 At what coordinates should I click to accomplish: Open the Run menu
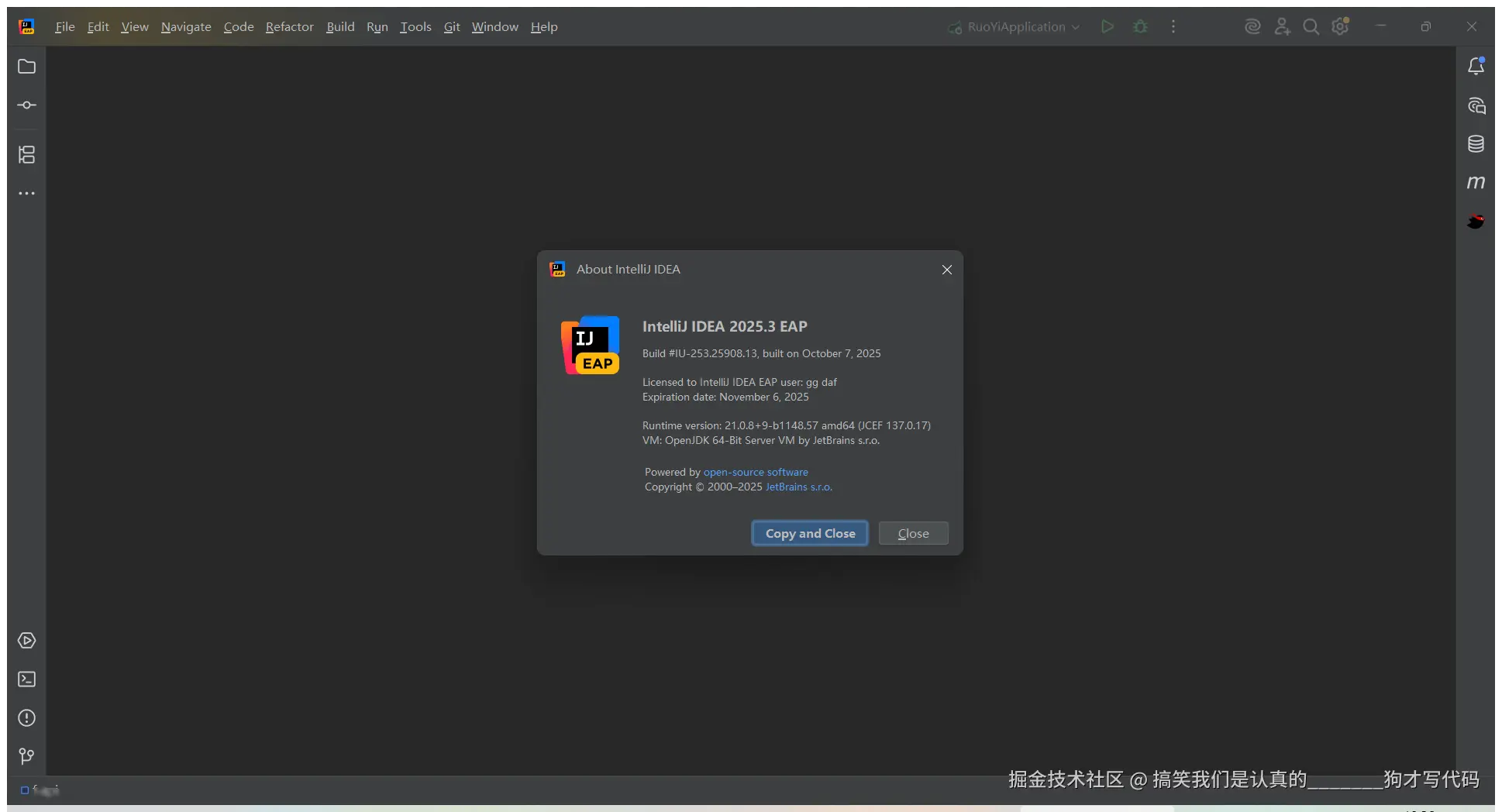pos(377,27)
